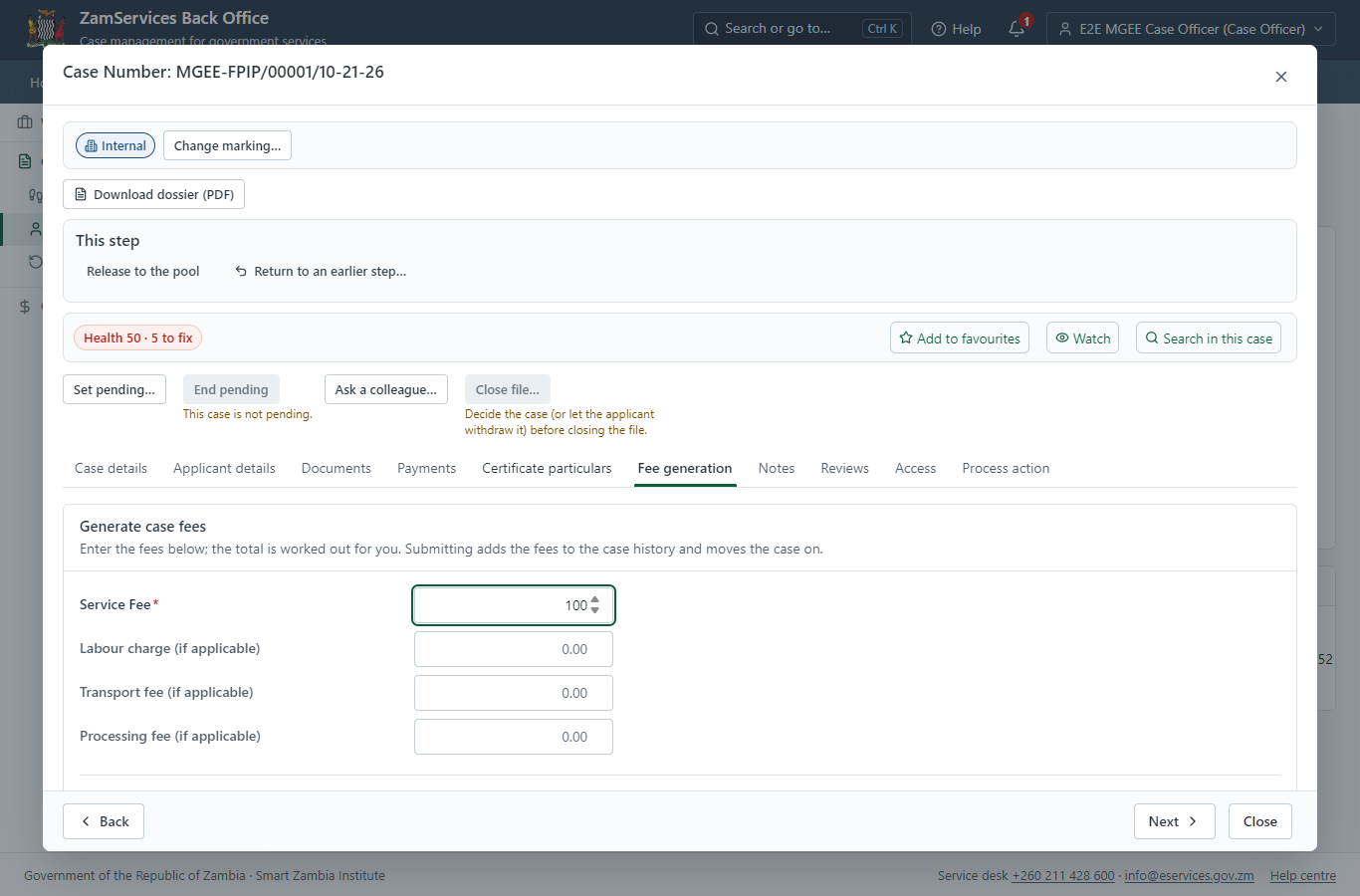Add this case to favourites
Viewport: 1360px width, 896px height.
click(x=960, y=337)
